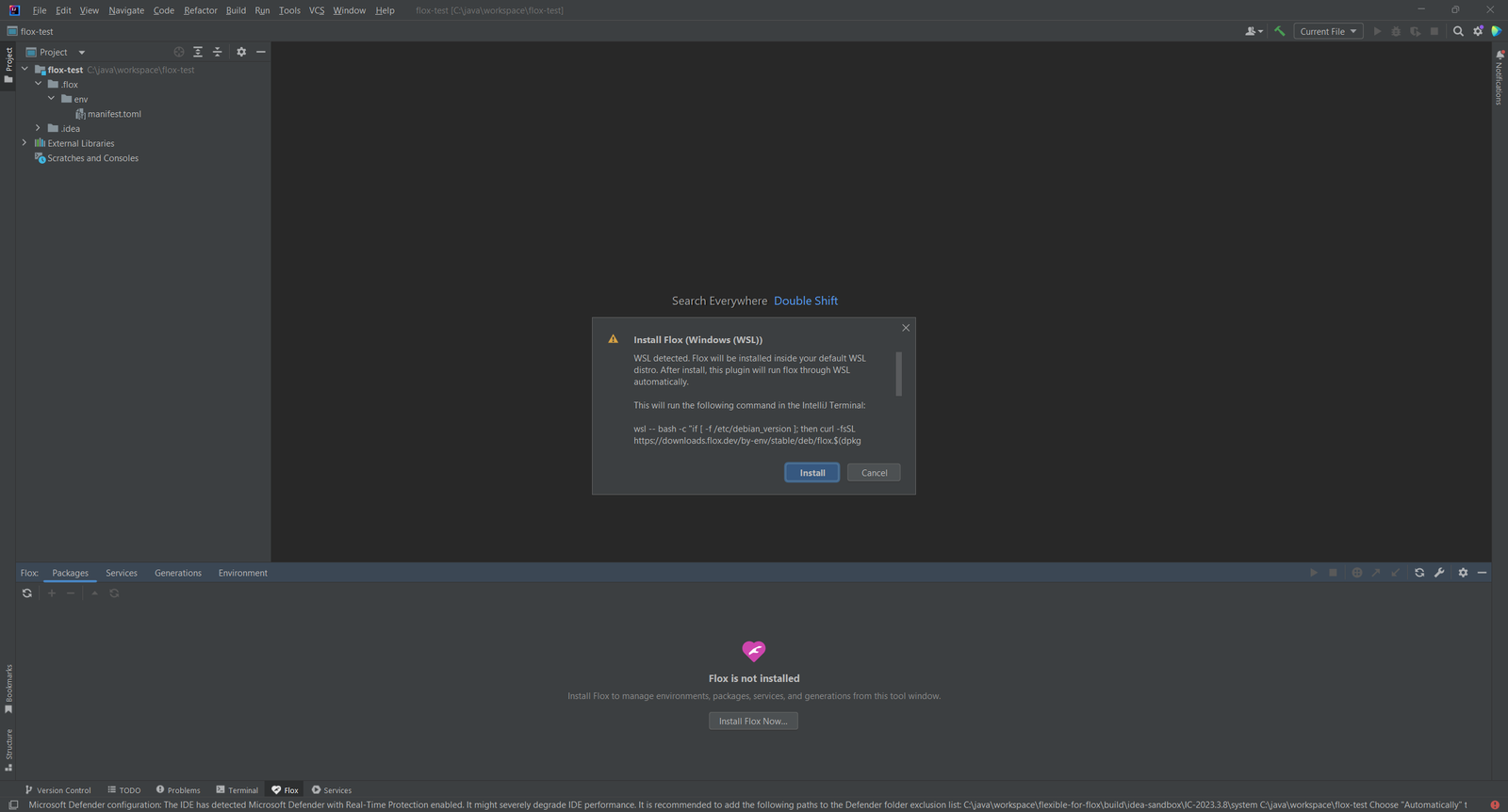Open IDE settings gear in top toolbar

tap(1478, 31)
